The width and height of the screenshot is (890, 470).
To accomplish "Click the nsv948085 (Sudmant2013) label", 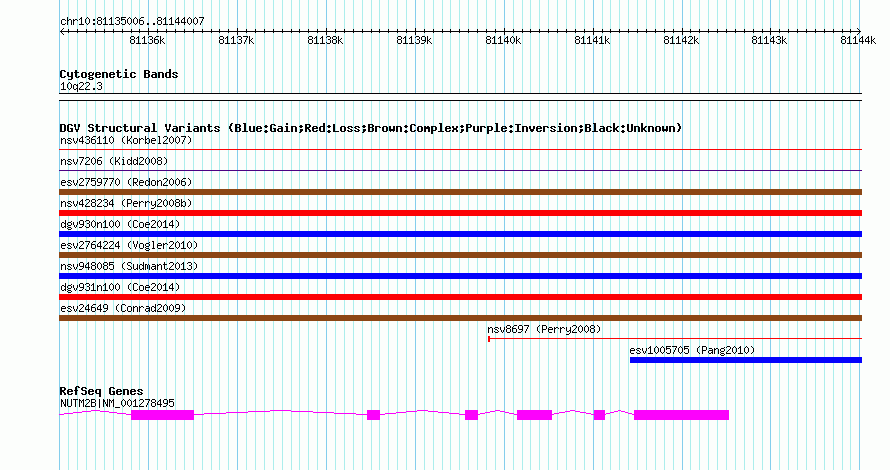I will click(x=129, y=266).
